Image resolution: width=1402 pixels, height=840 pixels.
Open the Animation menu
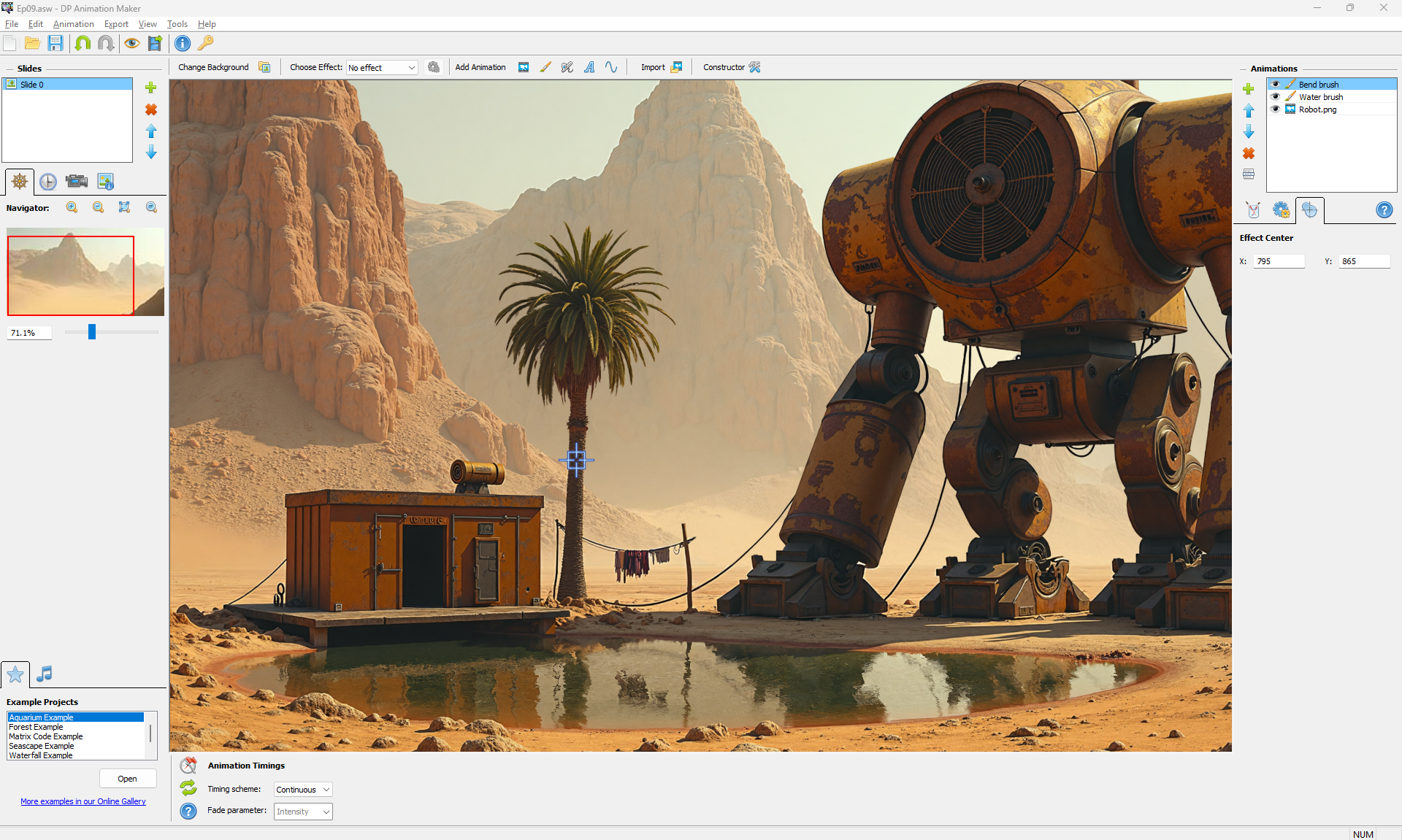pyautogui.click(x=73, y=24)
